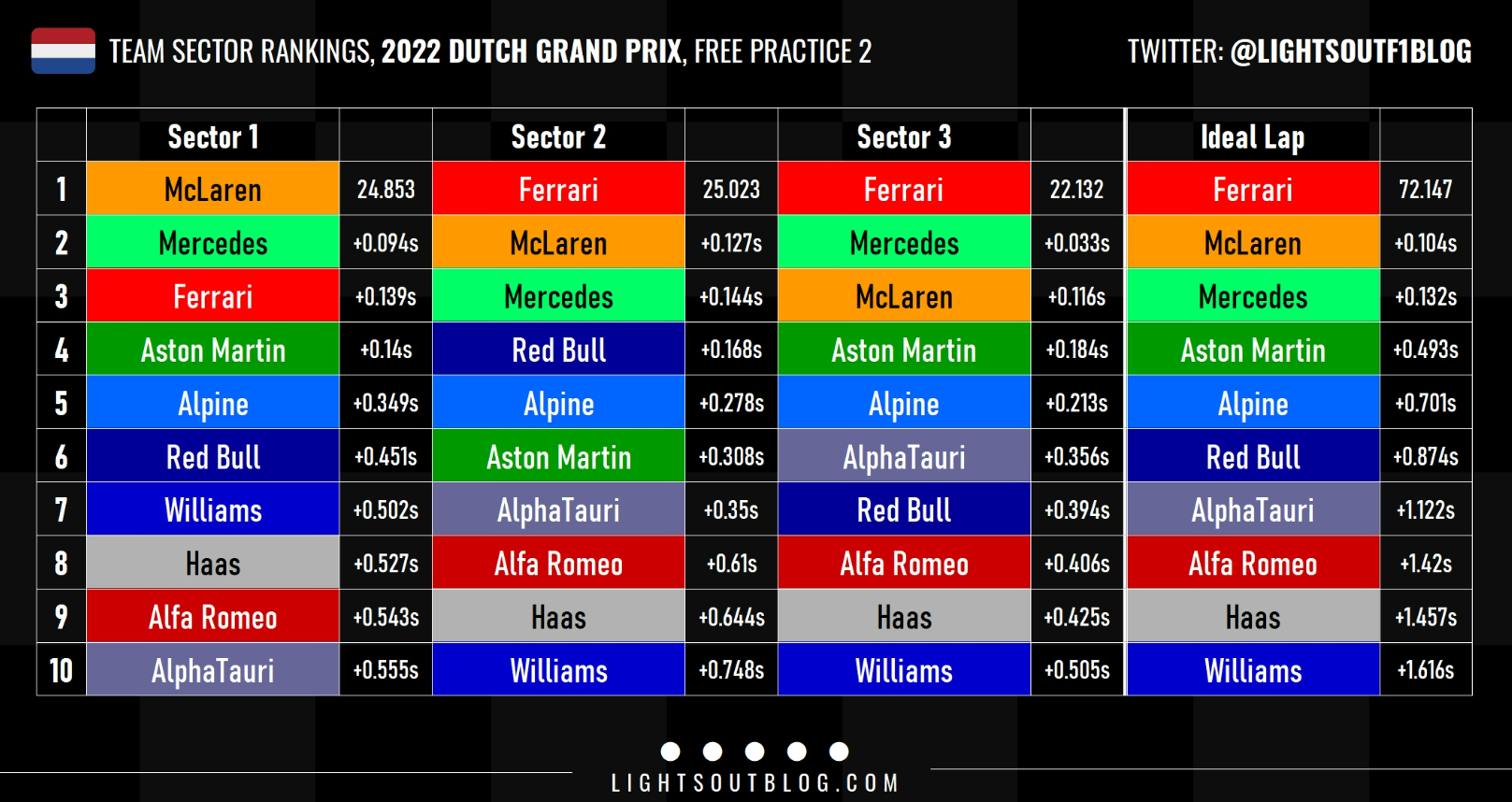Select the Sector 1 column header

point(213,136)
